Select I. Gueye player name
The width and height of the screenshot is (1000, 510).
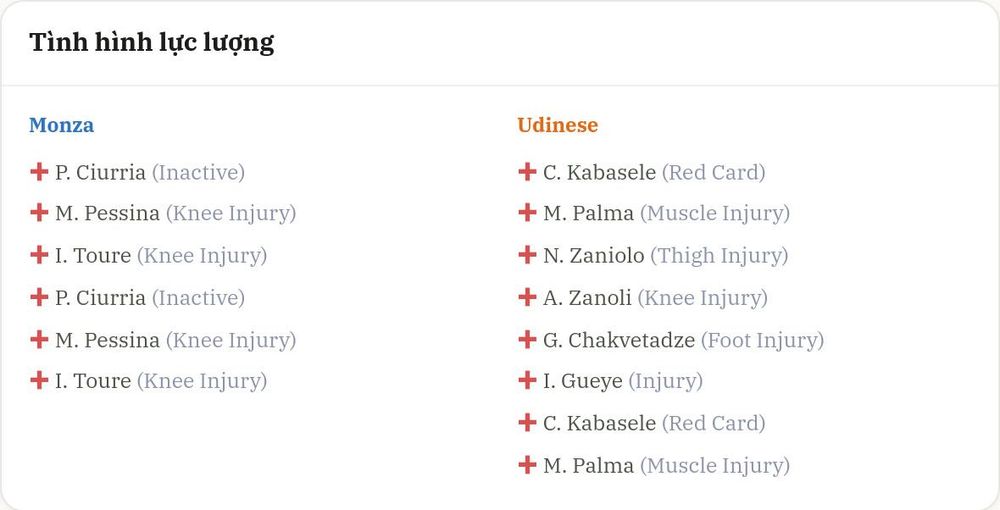[x=583, y=381]
